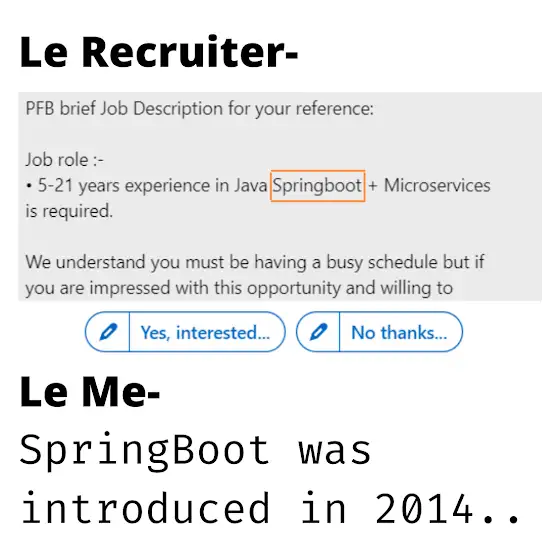Click 'PFB brief Job Description' line
The height and width of the screenshot is (560, 560).
coord(200,109)
